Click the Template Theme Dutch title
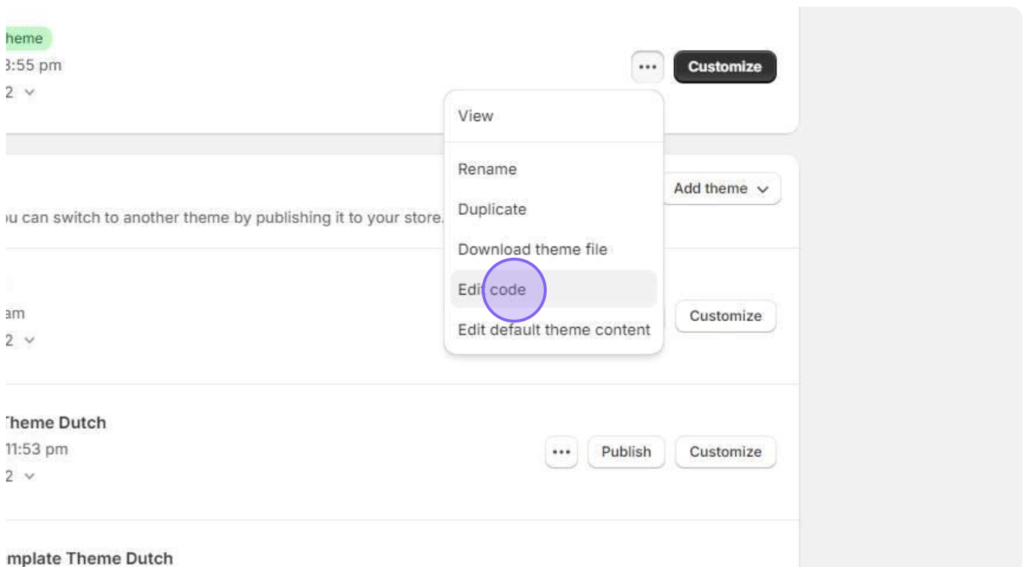The image size is (1024, 567). tap(89, 559)
